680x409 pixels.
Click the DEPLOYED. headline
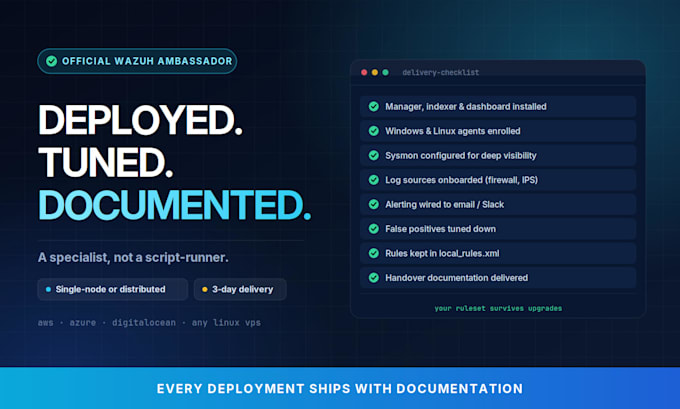click(140, 120)
